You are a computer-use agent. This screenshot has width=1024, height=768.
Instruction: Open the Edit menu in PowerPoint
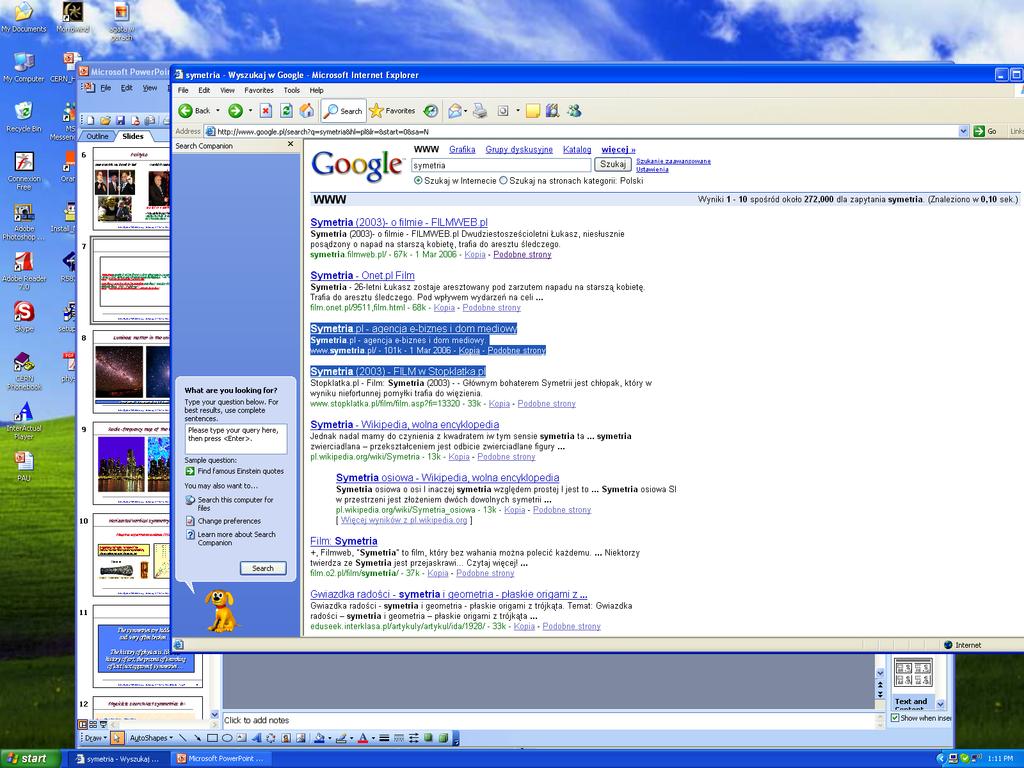(x=127, y=88)
